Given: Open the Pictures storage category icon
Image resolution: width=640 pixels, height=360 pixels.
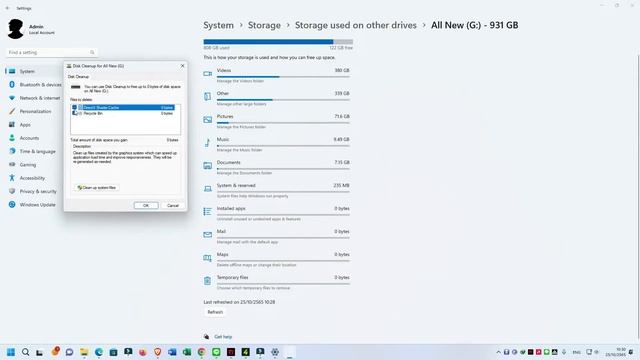Looking at the screenshot, I should pyautogui.click(x=207, y=120).
